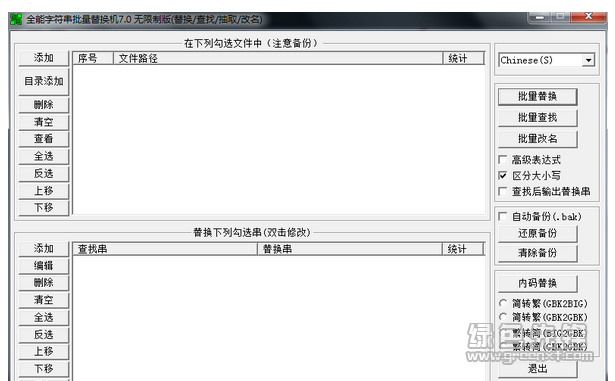Image resolution: width=615 pixels, height=381 pixels.
Task: Click the 内码替换 button
Action: (x=537, y=283)
